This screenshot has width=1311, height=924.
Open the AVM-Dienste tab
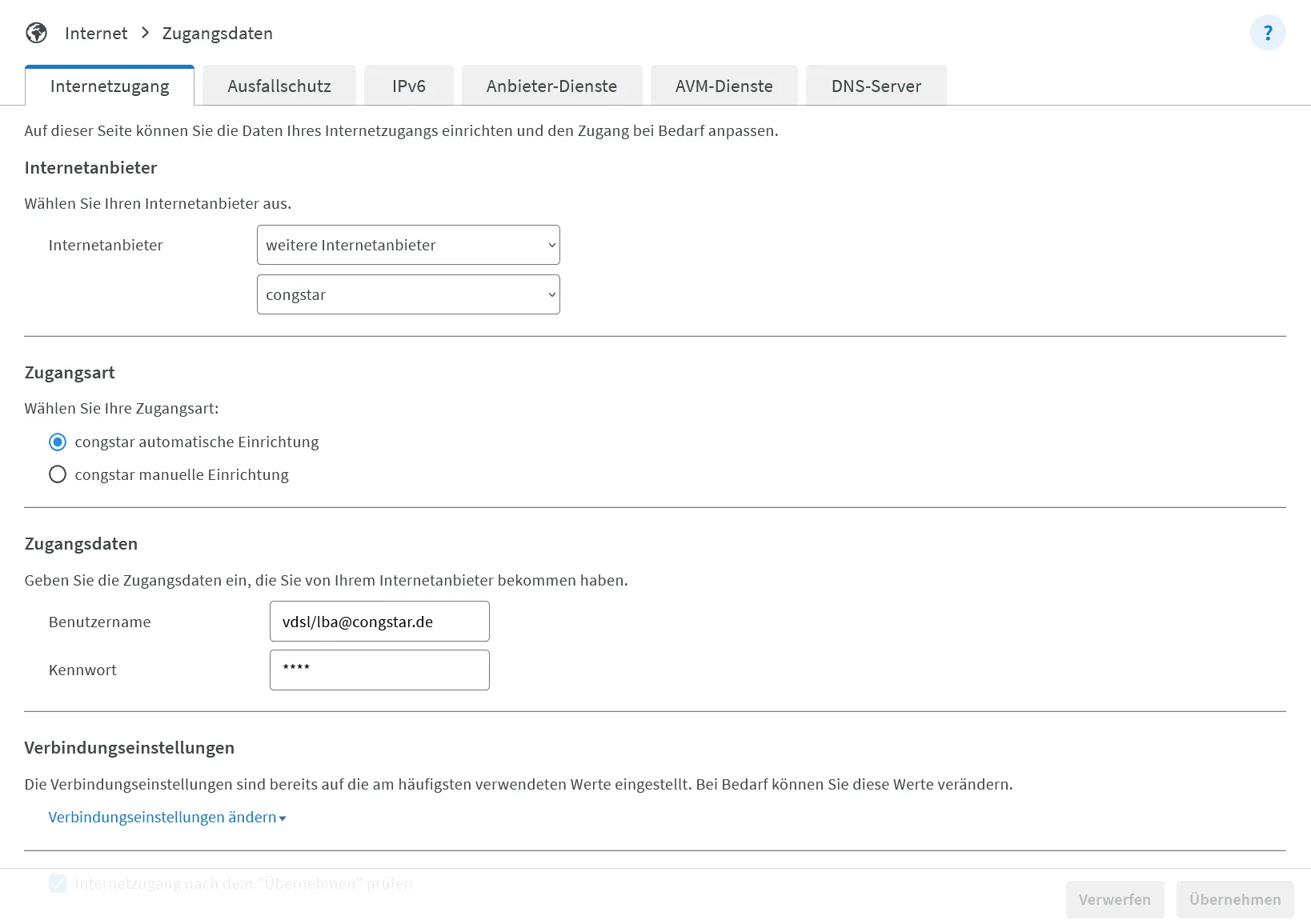click(724, 86)
